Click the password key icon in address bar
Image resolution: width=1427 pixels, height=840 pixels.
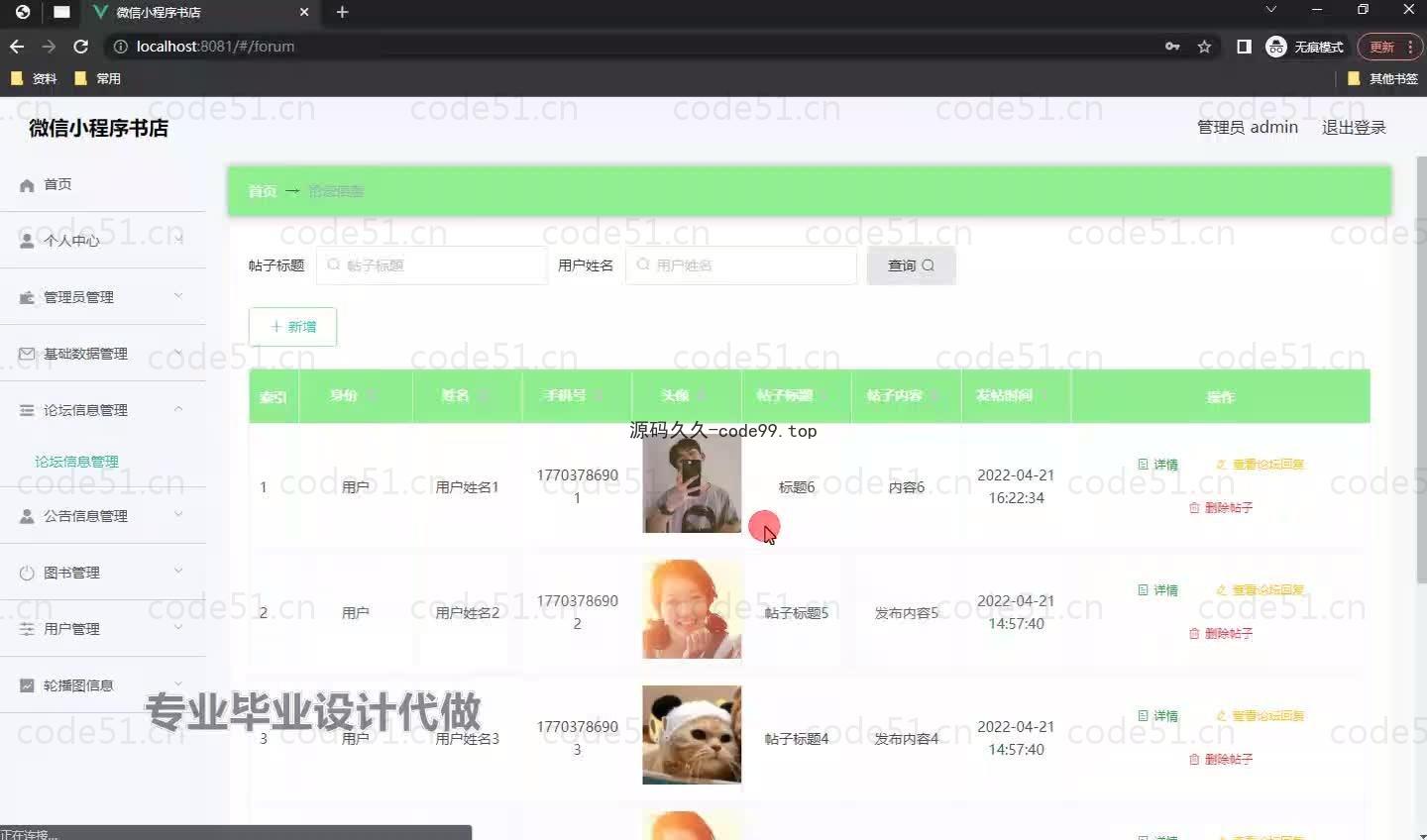1172,47
